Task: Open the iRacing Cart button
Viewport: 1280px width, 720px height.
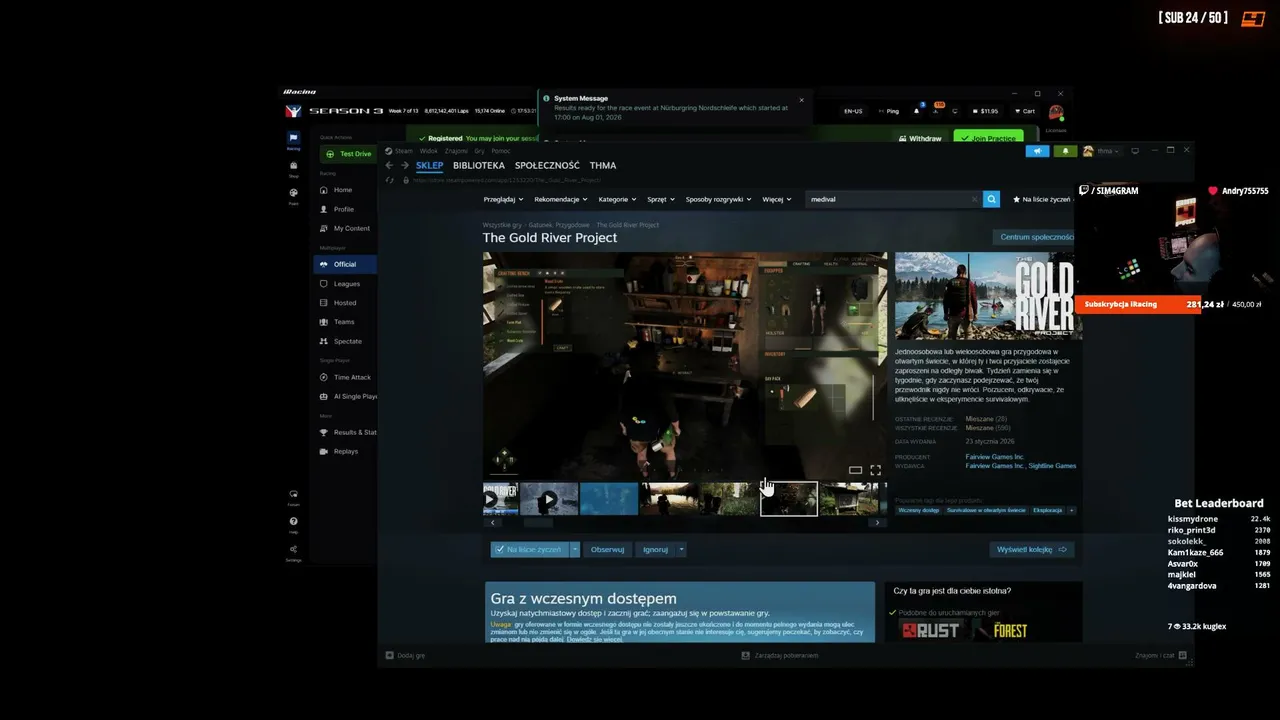Action: pos(1024,111)
